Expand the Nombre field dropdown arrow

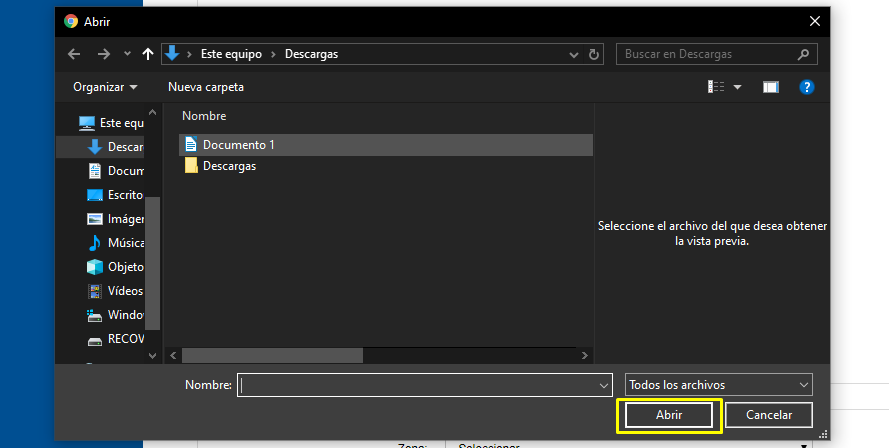pyautogui.click(x=603, y=385)
